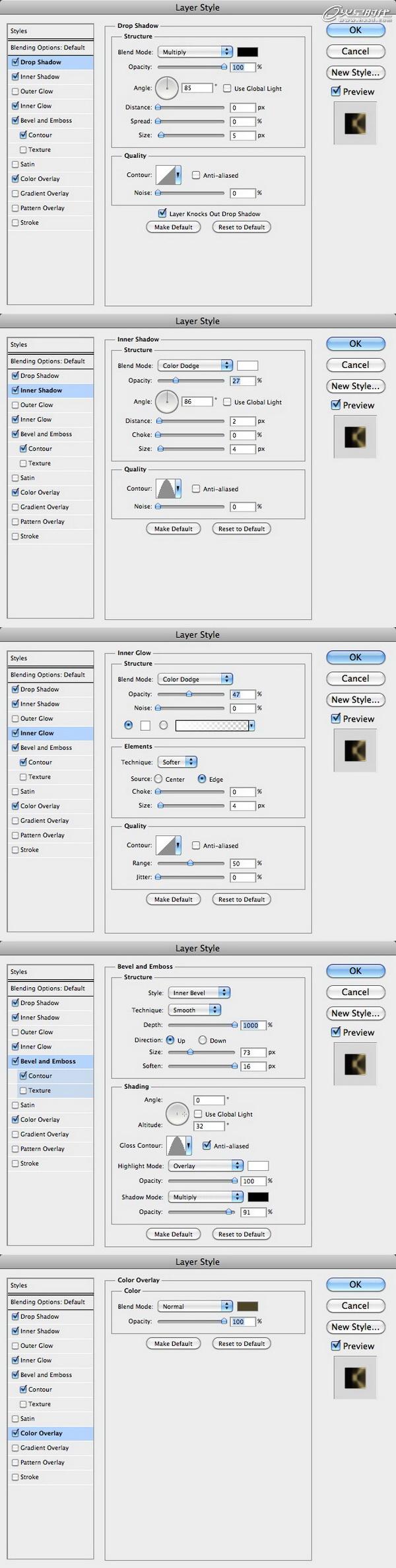Choose Edge as the Inner Glow source
The image size is (396, 1568).
click(202, 779)
